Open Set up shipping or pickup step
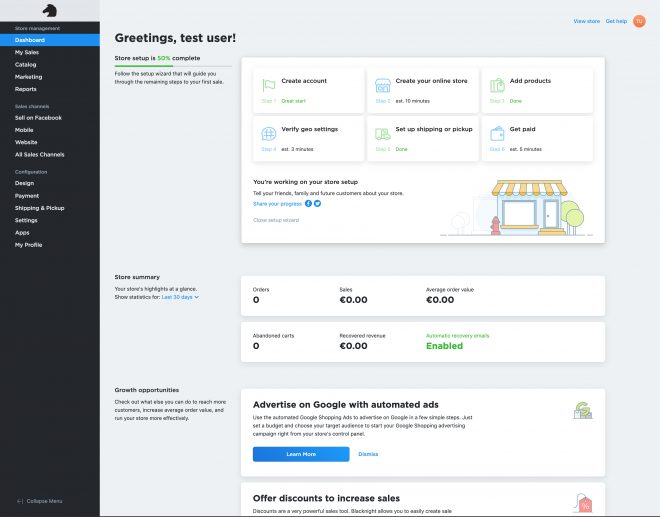 point(423,139)
